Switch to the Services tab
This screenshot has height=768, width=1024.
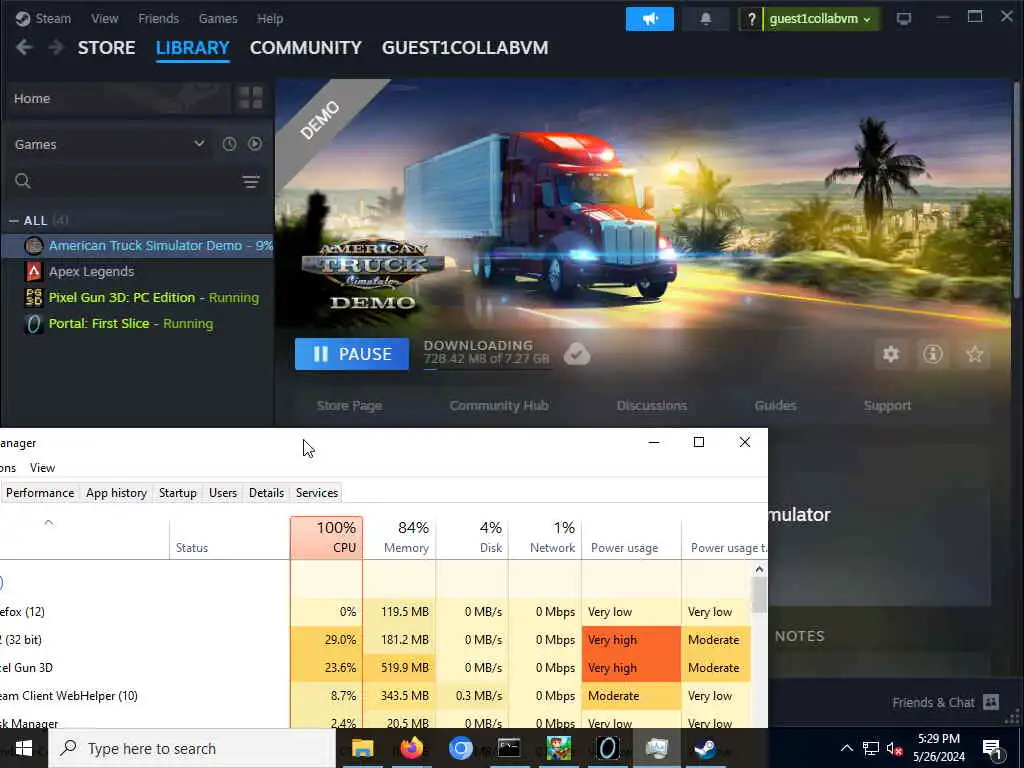(x=317, y=492)
